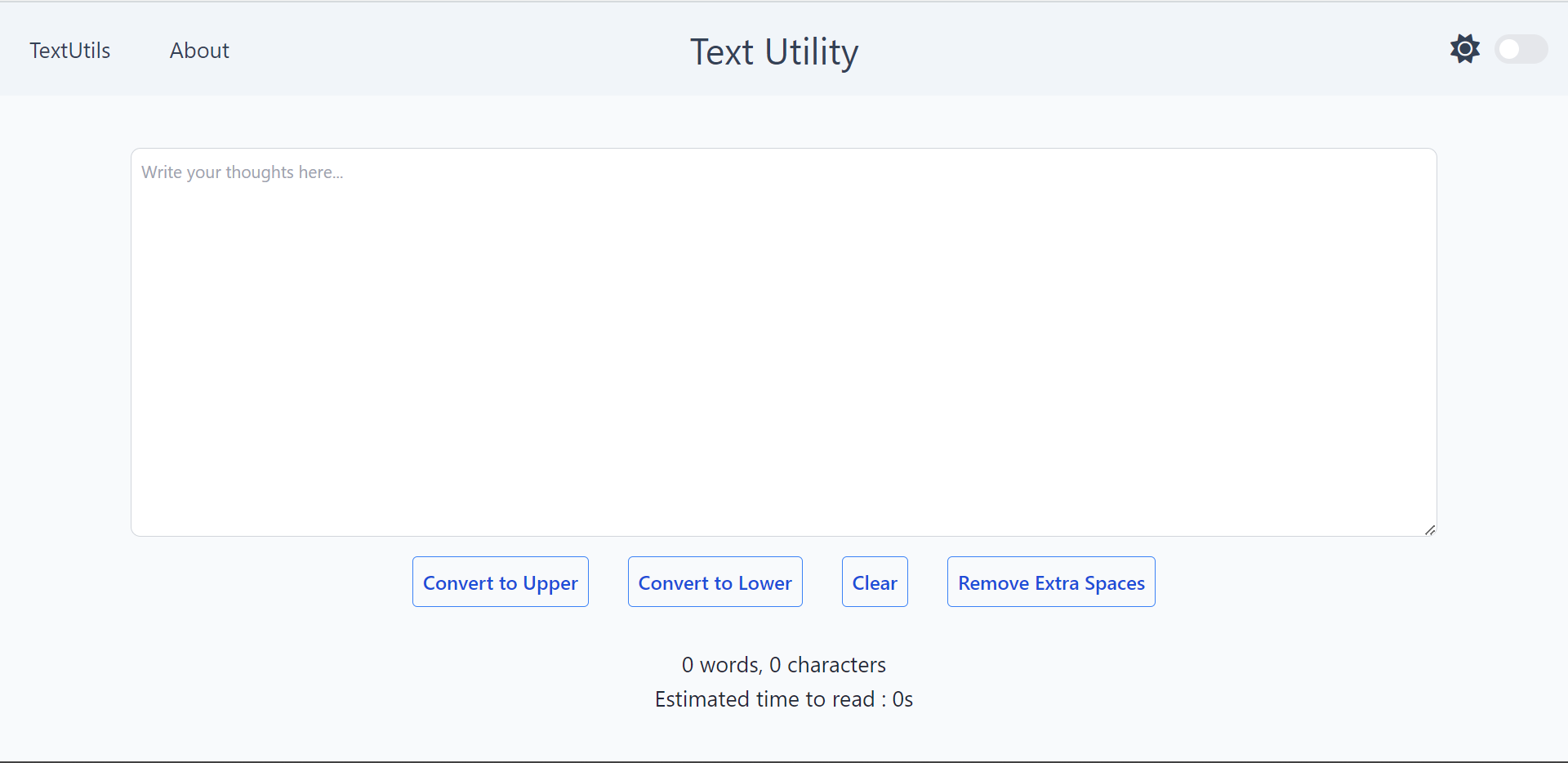Toggle the dark mode switch
Image resolution: width=1568 pixels, height=763 pixels.
tap(1521, 49)
